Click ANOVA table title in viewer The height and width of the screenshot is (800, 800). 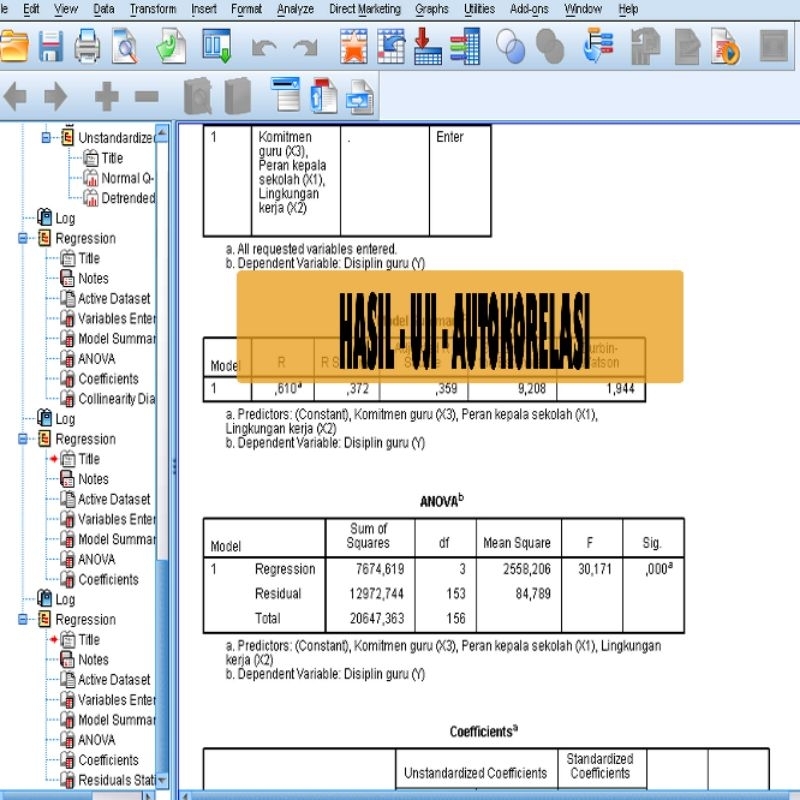[442, 501]
